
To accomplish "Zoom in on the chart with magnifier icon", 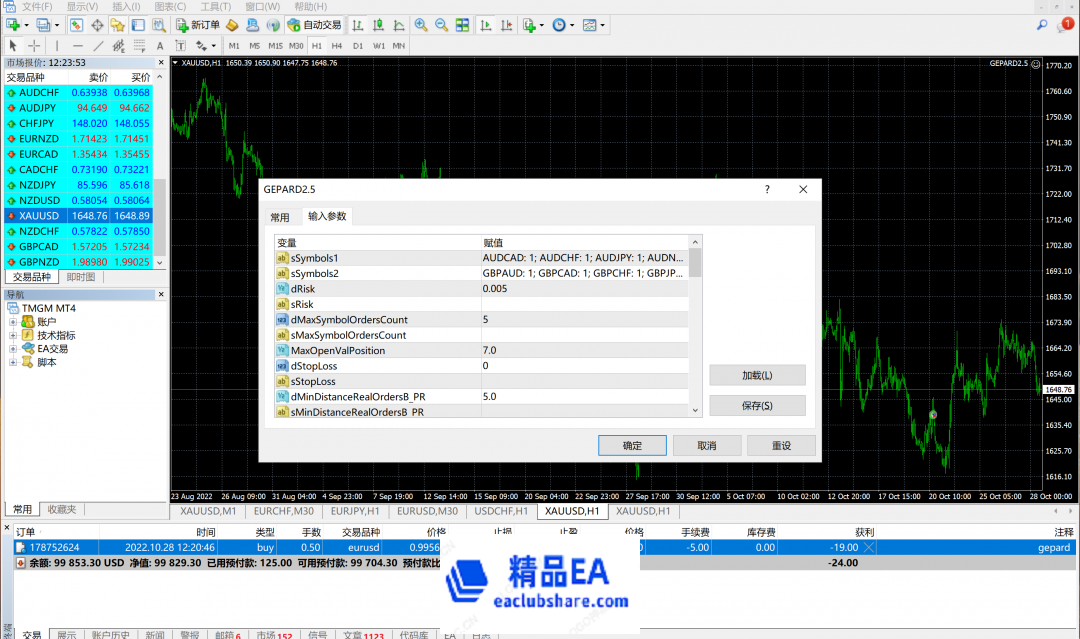I will (x=420, y=25).
